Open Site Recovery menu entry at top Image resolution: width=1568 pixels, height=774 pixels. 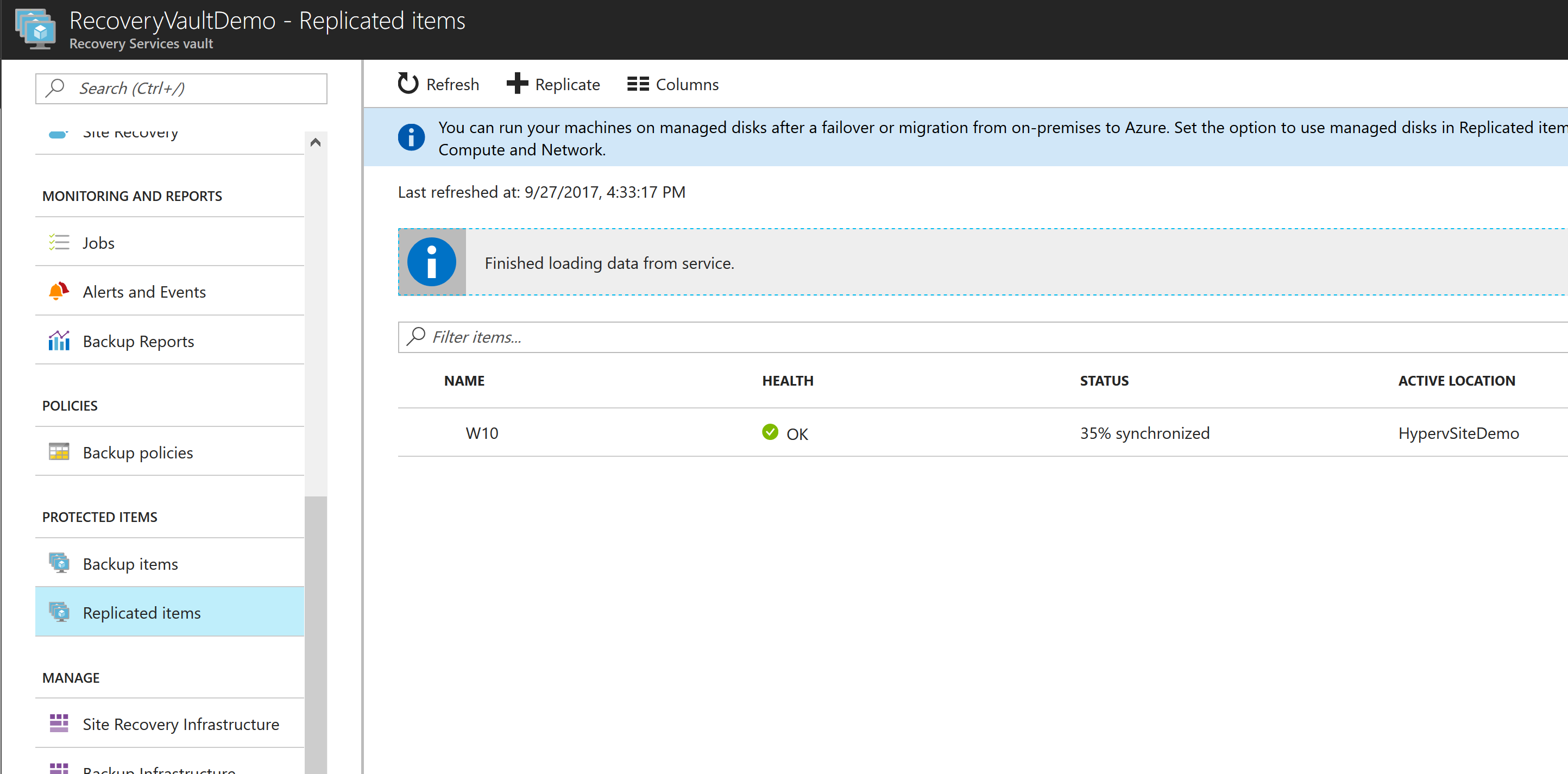130,135
